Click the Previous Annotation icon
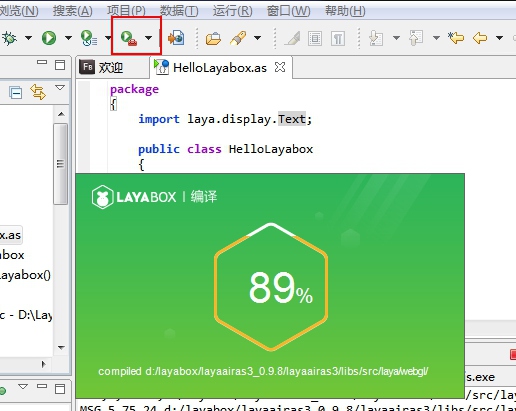 click(416, 38)
